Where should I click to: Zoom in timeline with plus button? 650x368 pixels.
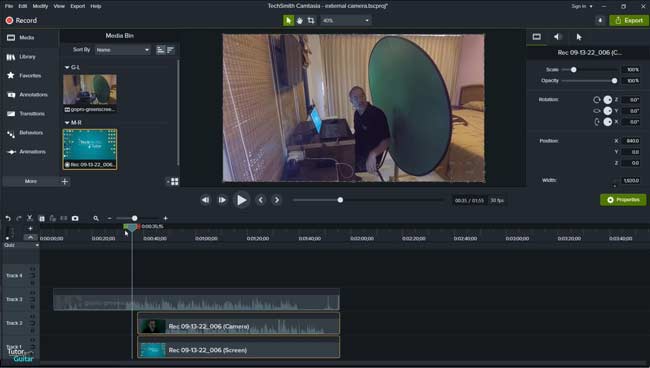pos(165,218)
